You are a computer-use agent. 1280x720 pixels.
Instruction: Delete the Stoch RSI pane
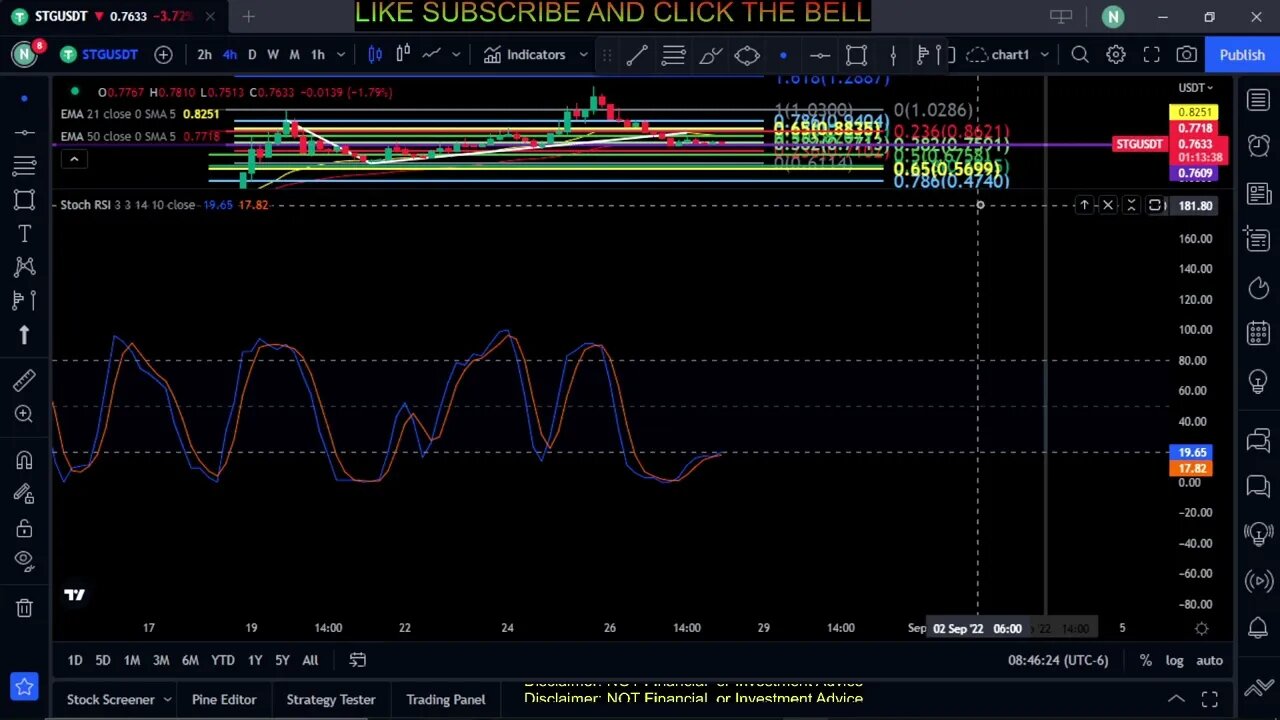click(x=1107, y=205)
